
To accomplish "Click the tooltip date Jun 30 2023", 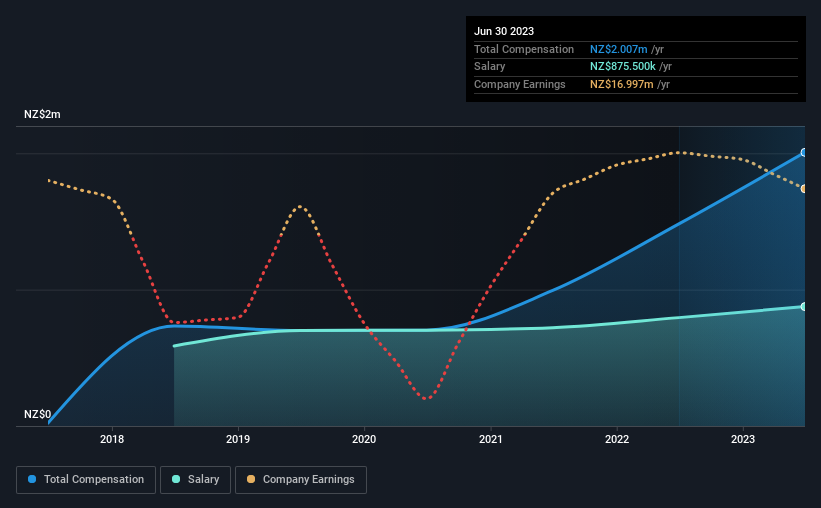I will (504, 31).
